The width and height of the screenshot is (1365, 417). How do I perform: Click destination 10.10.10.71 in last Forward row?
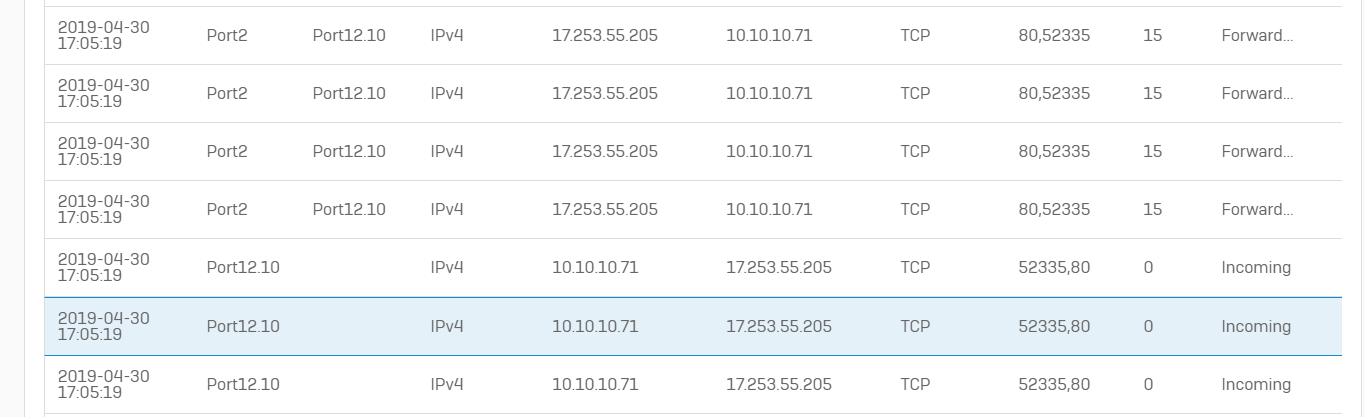click(x=769, y=209)
